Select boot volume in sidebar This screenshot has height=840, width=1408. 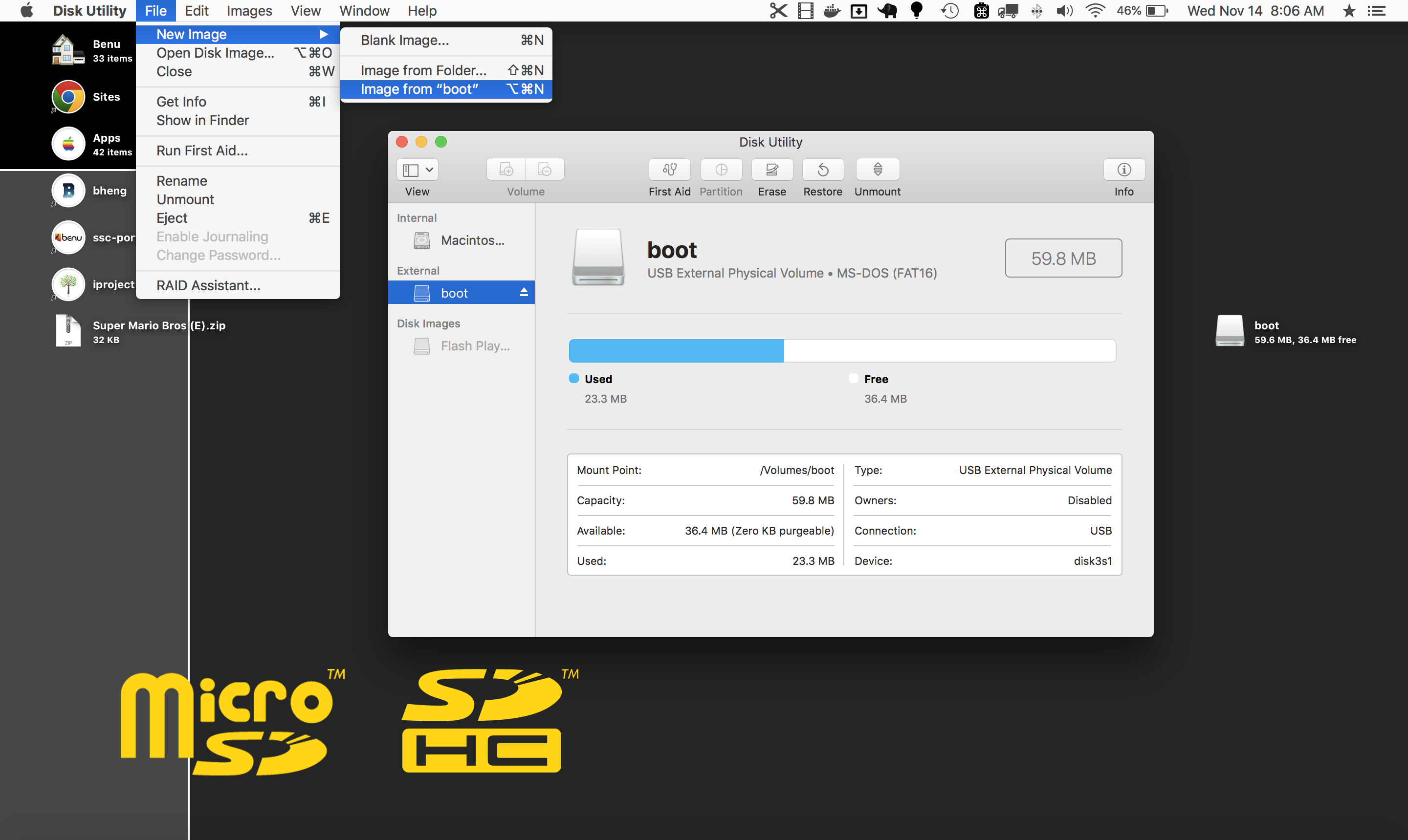coord(462,293)
